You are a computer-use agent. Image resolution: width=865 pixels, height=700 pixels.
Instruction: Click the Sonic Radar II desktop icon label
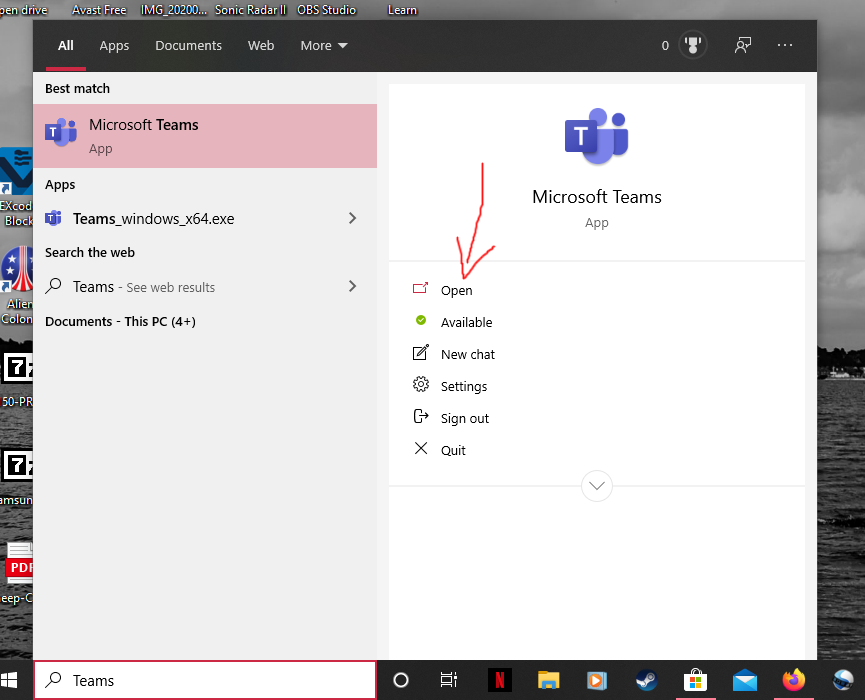click(x=250, y=10)
